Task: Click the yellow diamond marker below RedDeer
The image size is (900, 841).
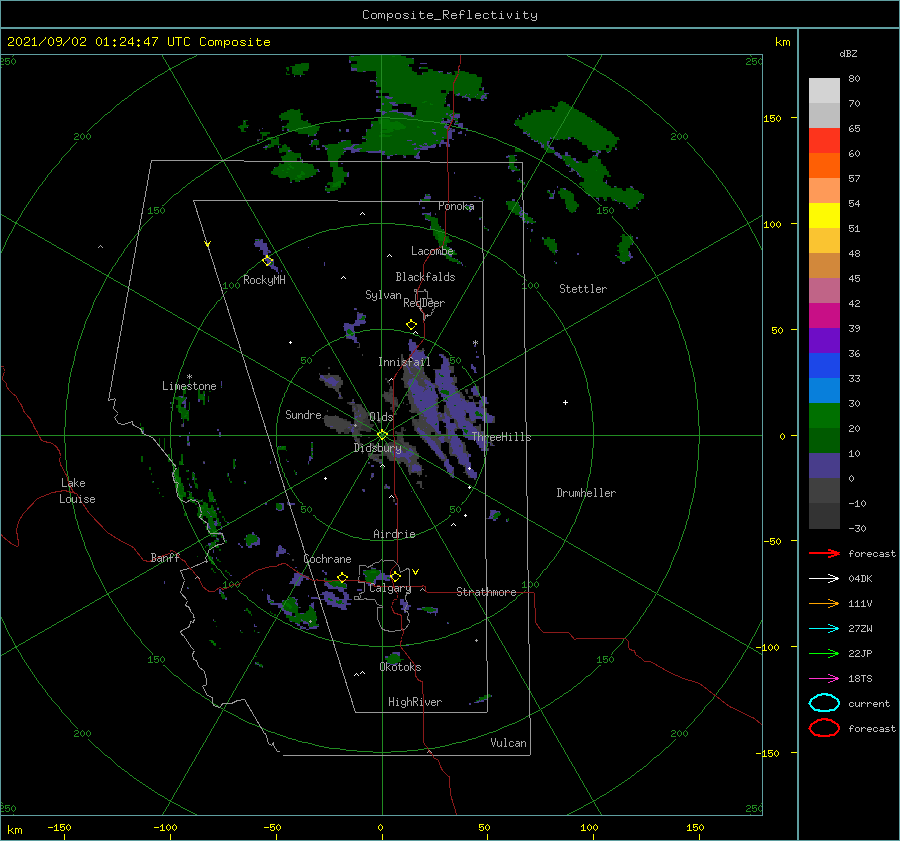Action: [412, 325]
